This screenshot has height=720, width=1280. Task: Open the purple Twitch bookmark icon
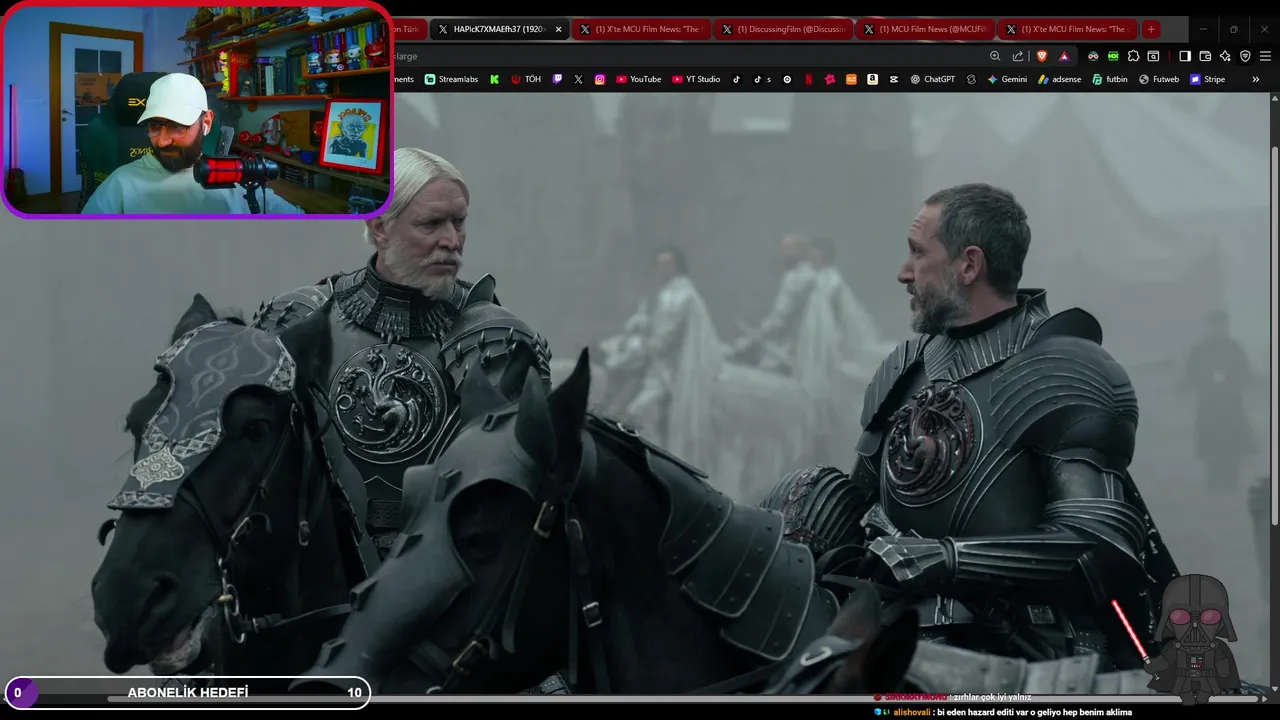pos(557,79)
